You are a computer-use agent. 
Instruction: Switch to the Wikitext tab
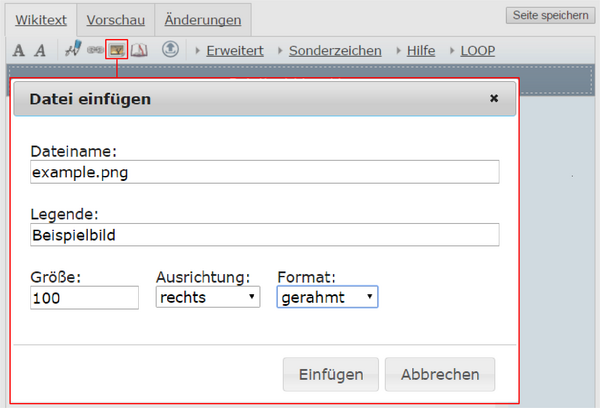(41, 20)
